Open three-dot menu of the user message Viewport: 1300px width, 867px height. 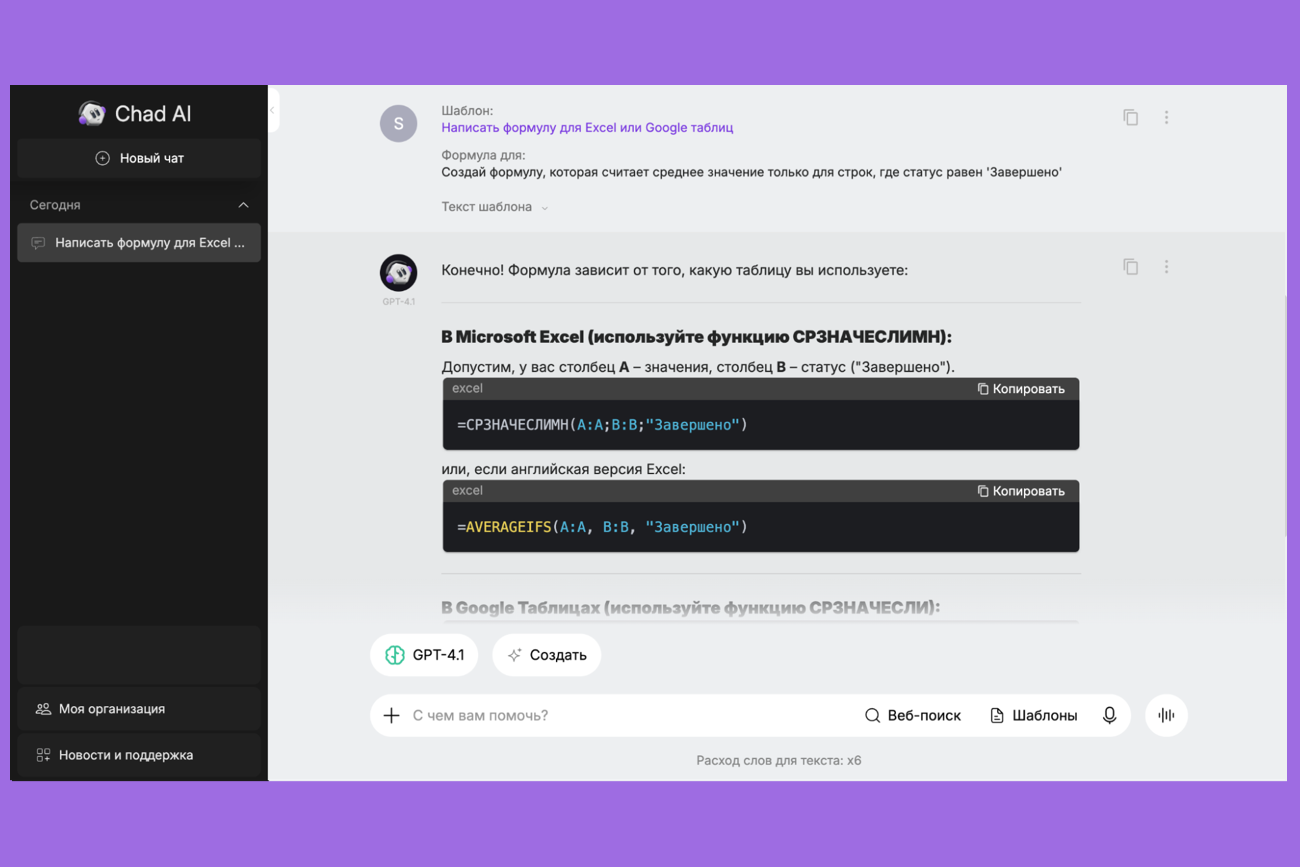(x=1166, y=117)
